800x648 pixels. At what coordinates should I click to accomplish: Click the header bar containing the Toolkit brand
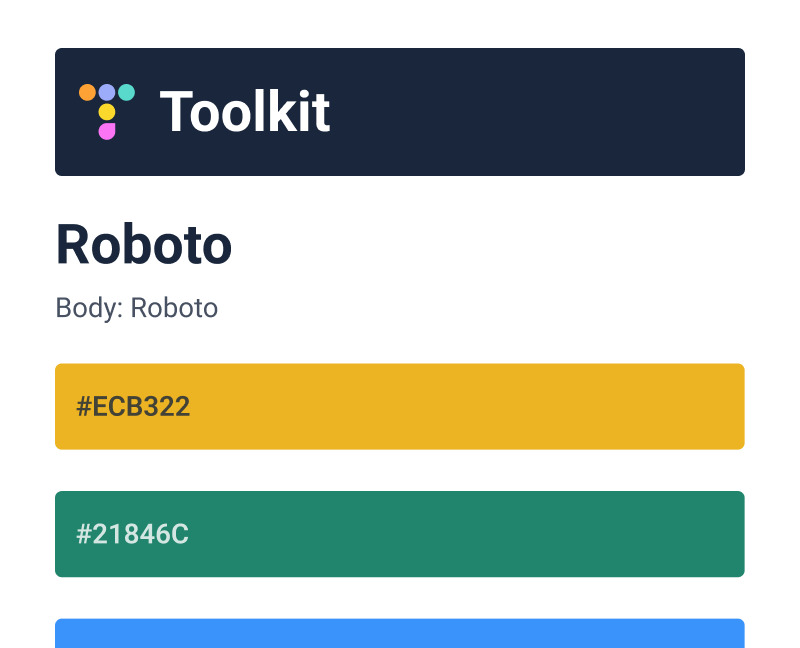coord(400,112)
